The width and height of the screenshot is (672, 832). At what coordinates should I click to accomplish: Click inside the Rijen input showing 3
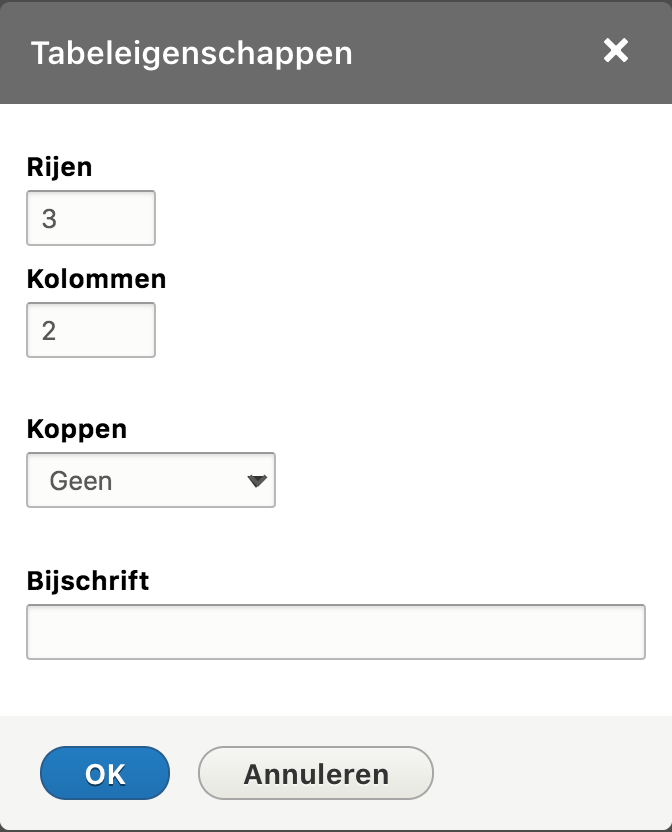[90, 217]
